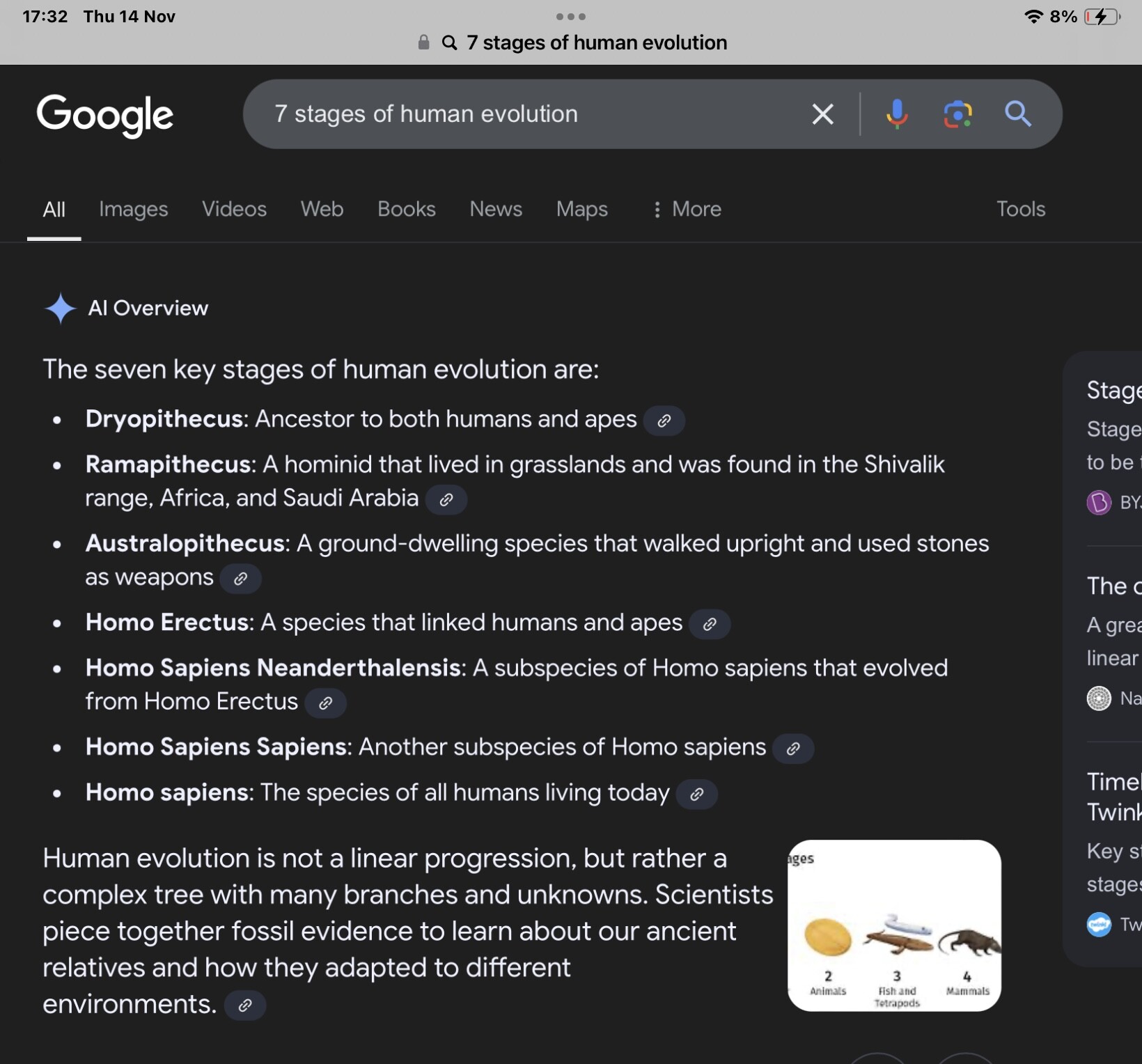Open source link icon on Homo Sapiens Sapiens line
This screenshot has width=1142, height=1064.
coord(793,749)
